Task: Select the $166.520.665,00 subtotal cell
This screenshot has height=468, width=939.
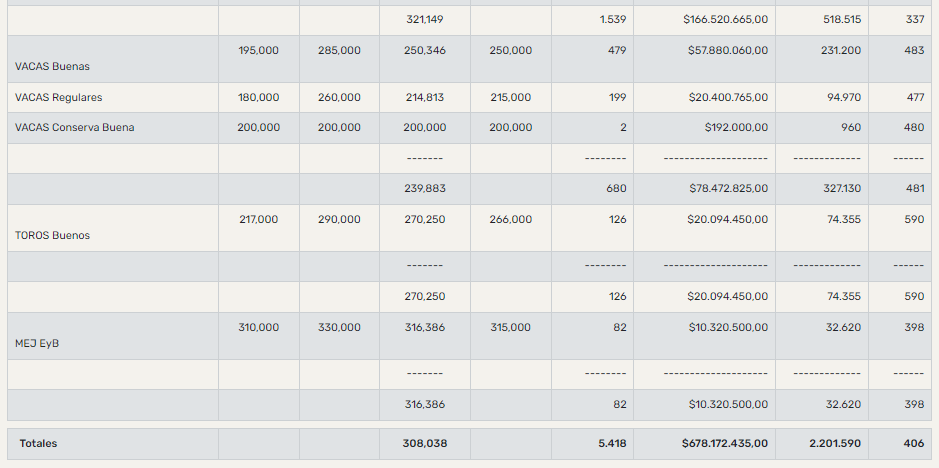Action: point(726,20)
